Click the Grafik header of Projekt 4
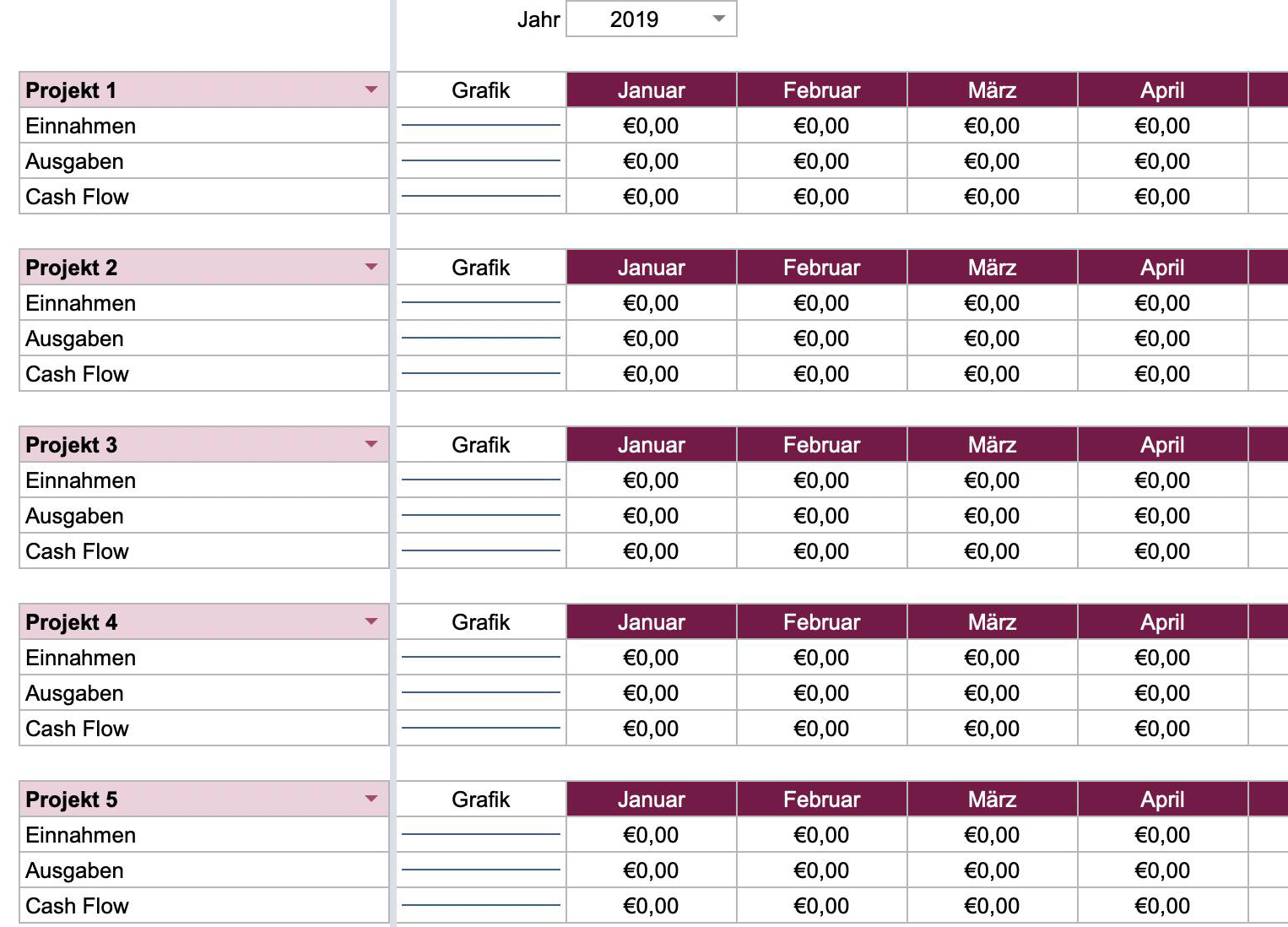The height and width of the screenshot is (927, 1288). 481,621
